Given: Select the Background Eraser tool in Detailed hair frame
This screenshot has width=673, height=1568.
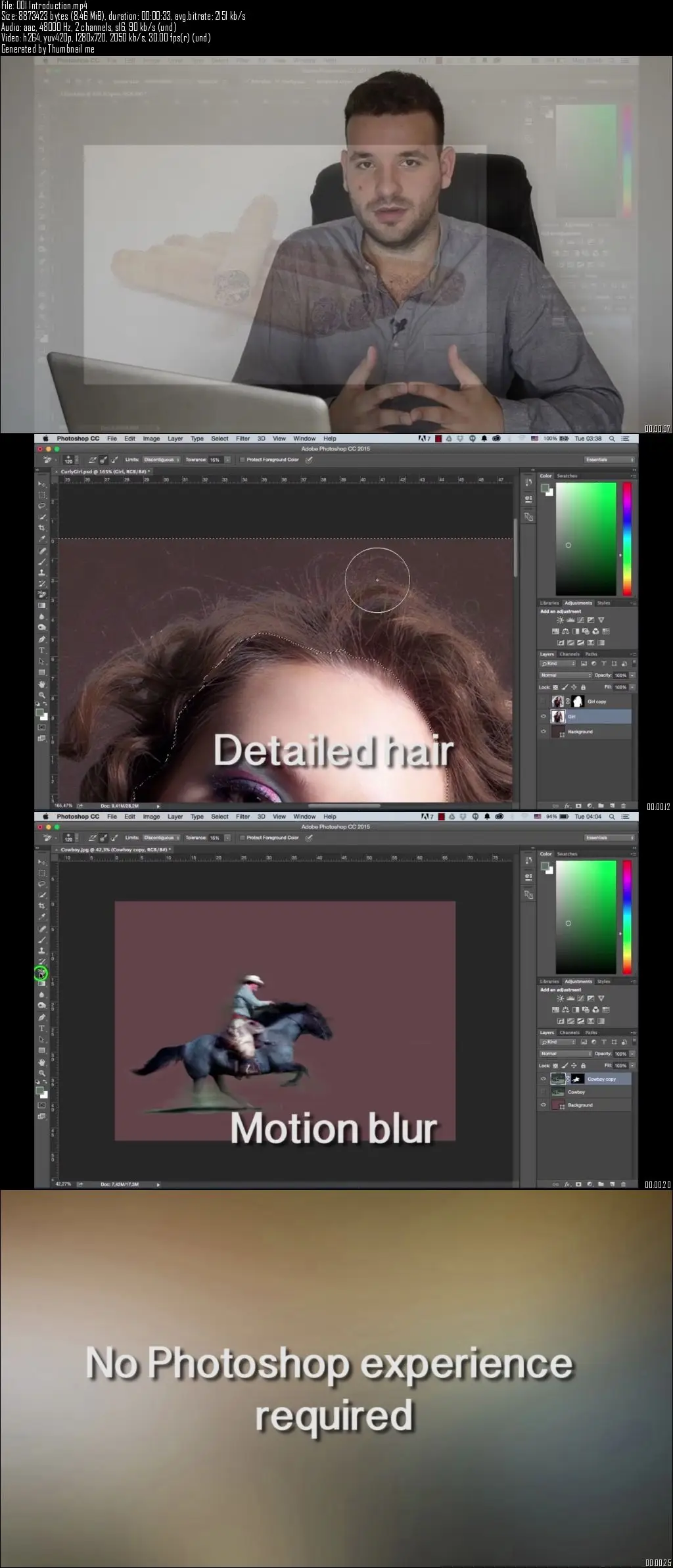Looking at the screenshot, I should (x=42, y=594).
